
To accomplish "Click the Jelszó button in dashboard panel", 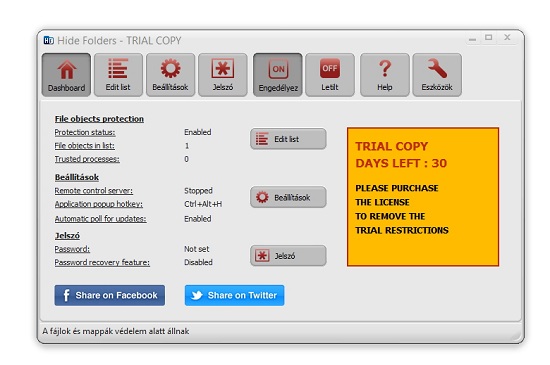I will pyautogui.click(x=288, y=256).
